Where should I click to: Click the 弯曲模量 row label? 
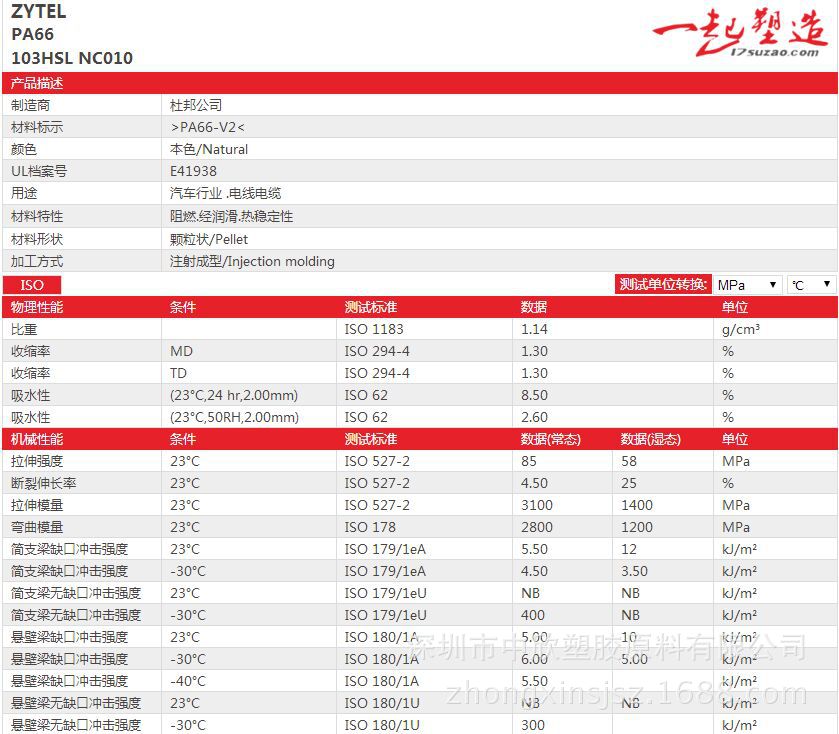pos(36,527)
